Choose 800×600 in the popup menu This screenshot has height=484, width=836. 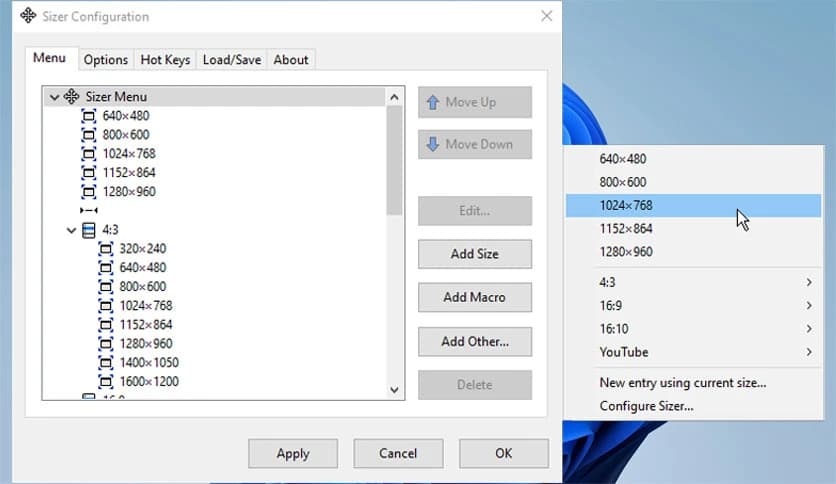click(x=693, y=182)
